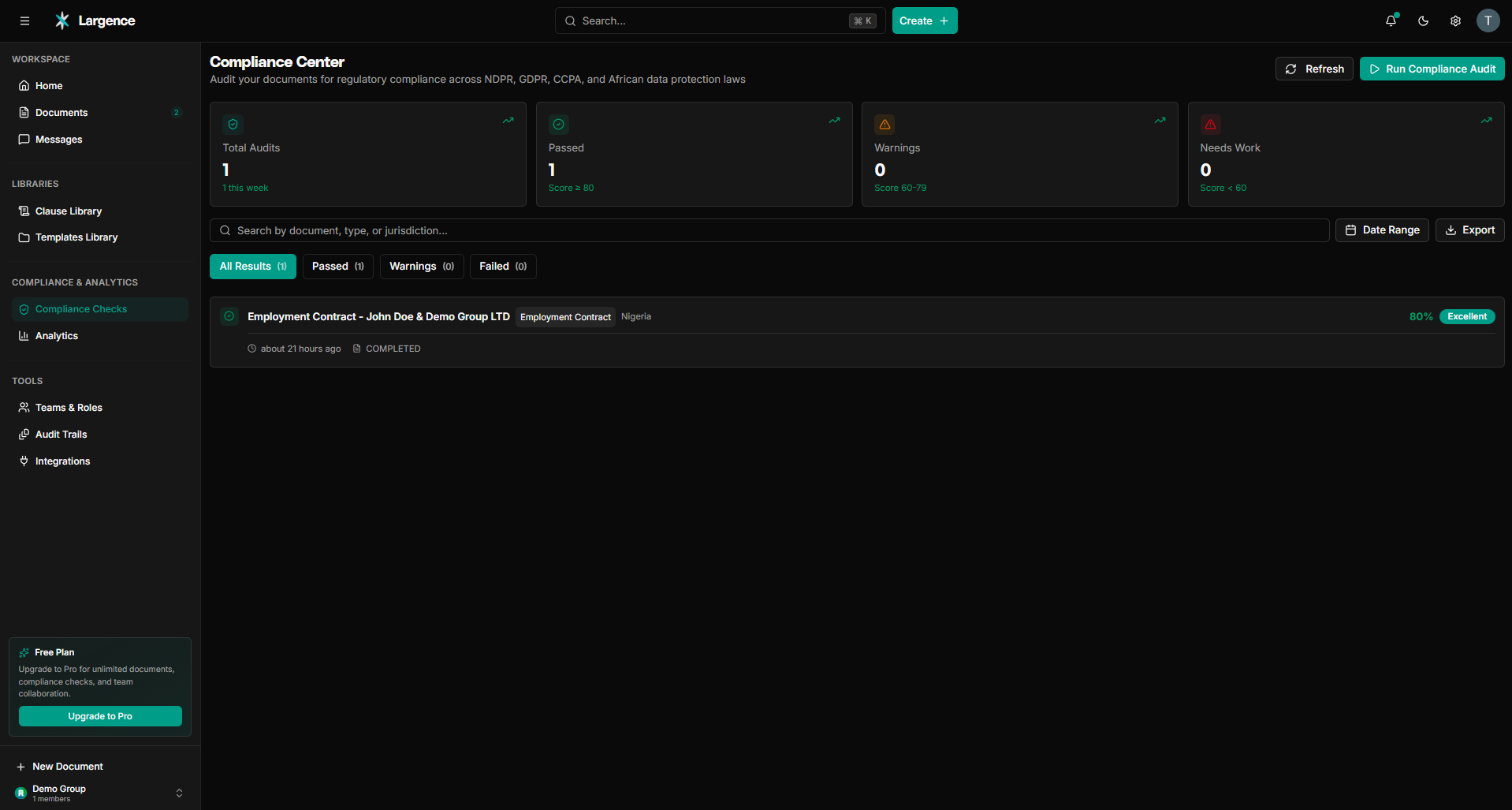
Task: Select Failed filter tab
Action: [503, 267]
